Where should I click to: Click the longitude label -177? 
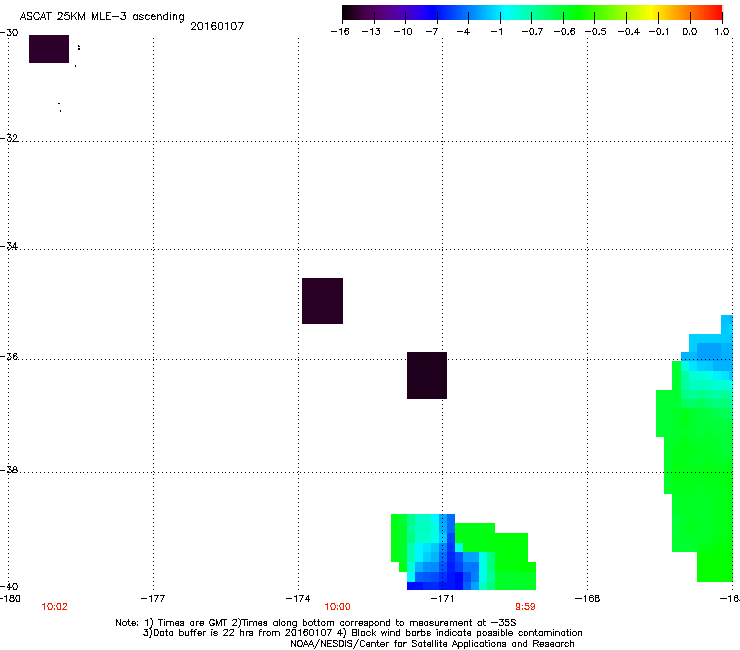tap(153, 599)
